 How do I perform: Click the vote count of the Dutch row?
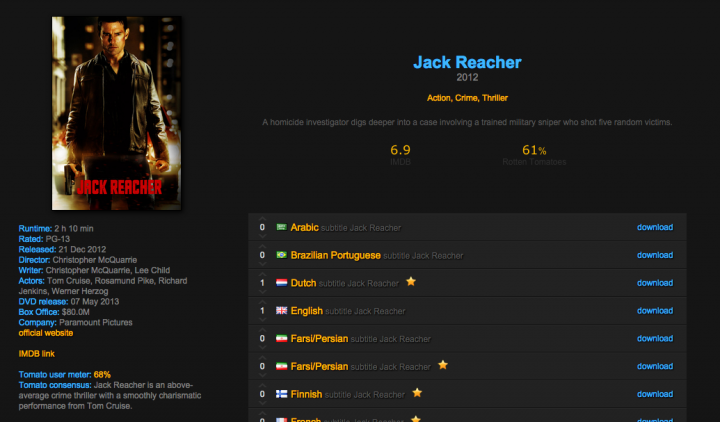[262, 283]
